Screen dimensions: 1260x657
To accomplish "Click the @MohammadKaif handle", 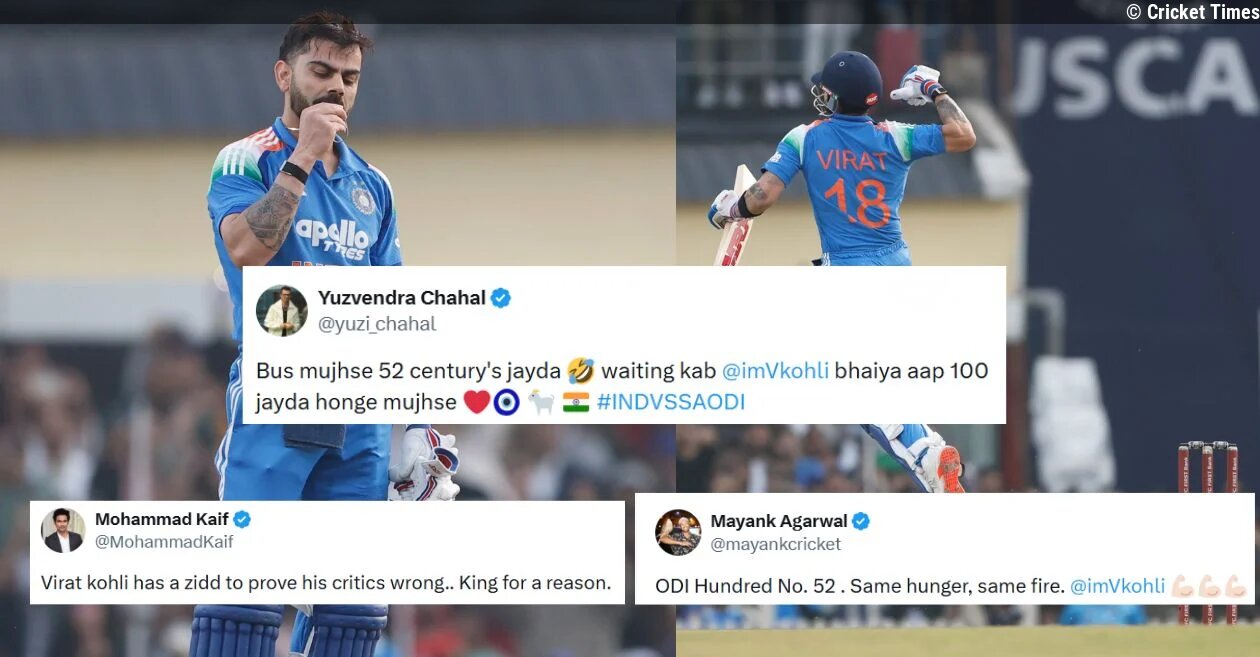I will 164,542.
